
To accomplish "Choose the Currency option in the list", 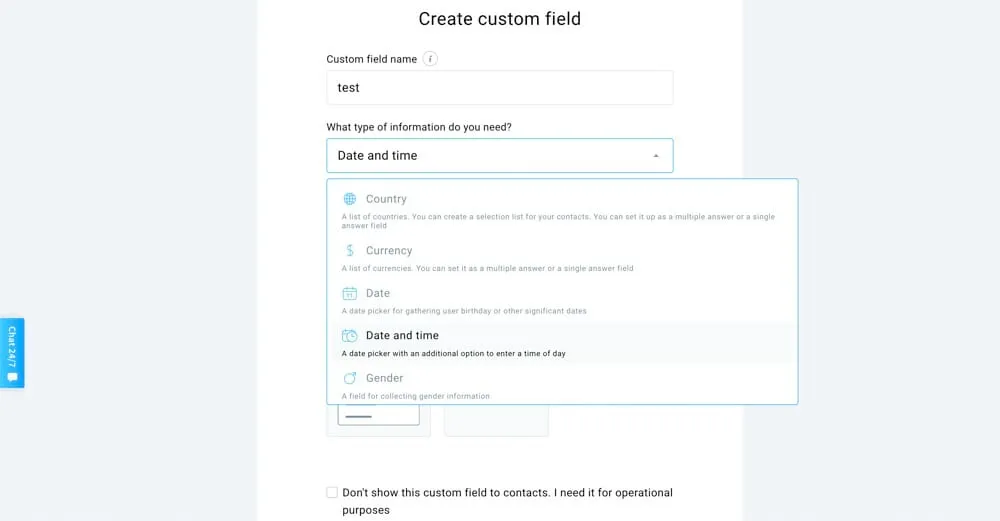I will pos(389,251).
